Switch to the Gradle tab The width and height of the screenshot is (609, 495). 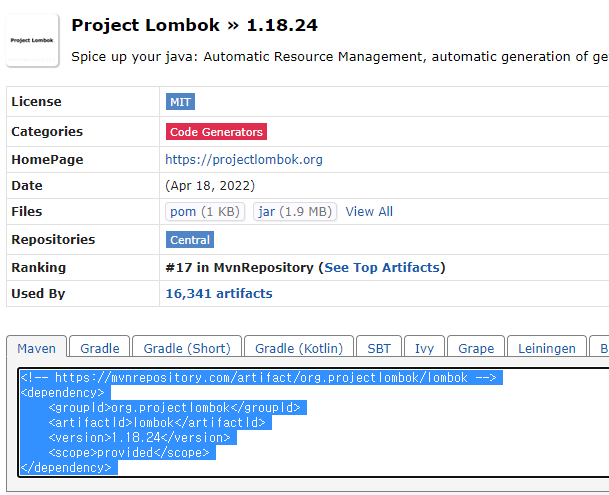(100, 347)
